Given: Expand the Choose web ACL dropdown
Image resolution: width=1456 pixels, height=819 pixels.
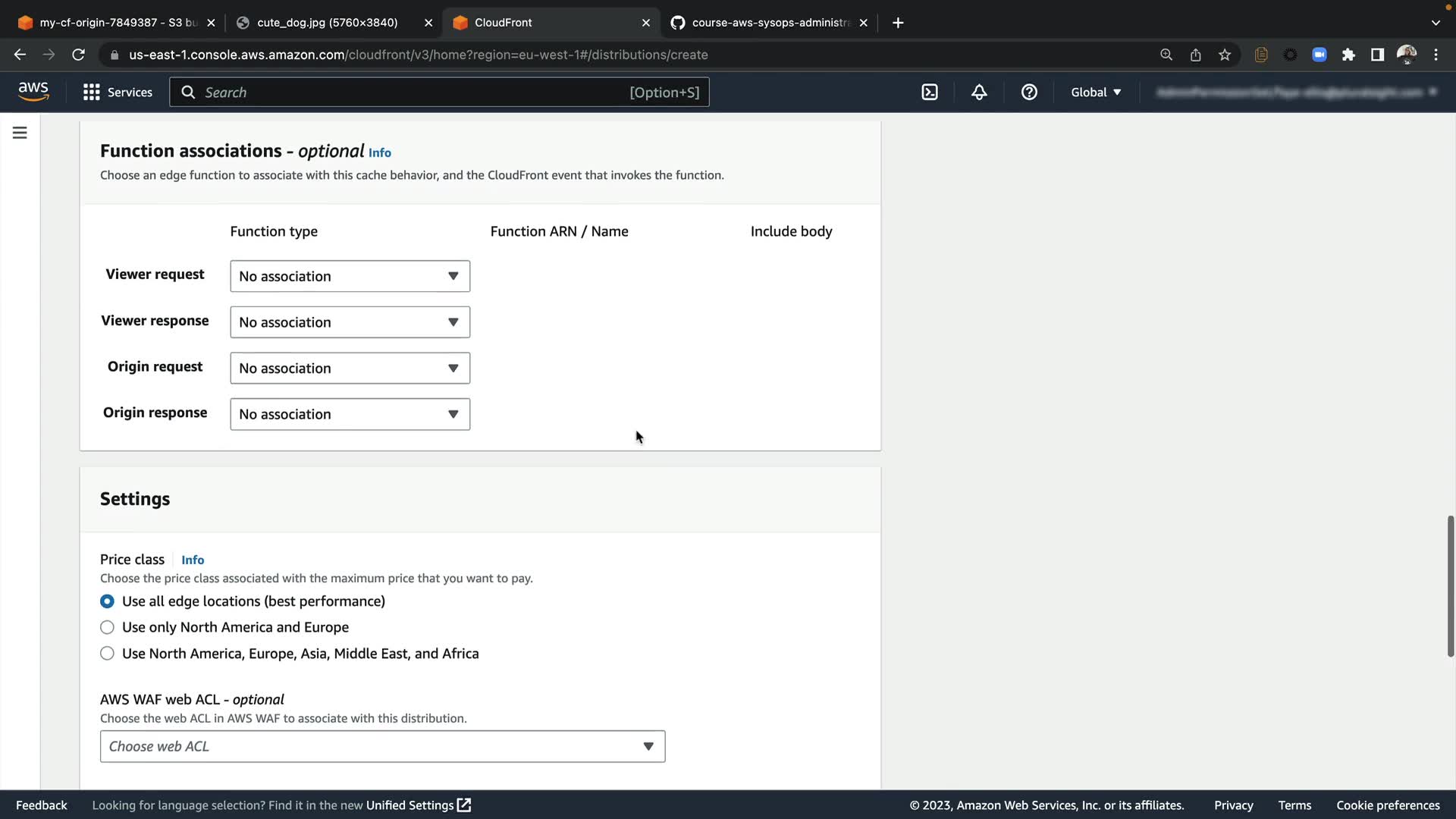Looking at the screenshot, I should pyautogui.click(x=382, y=746).
